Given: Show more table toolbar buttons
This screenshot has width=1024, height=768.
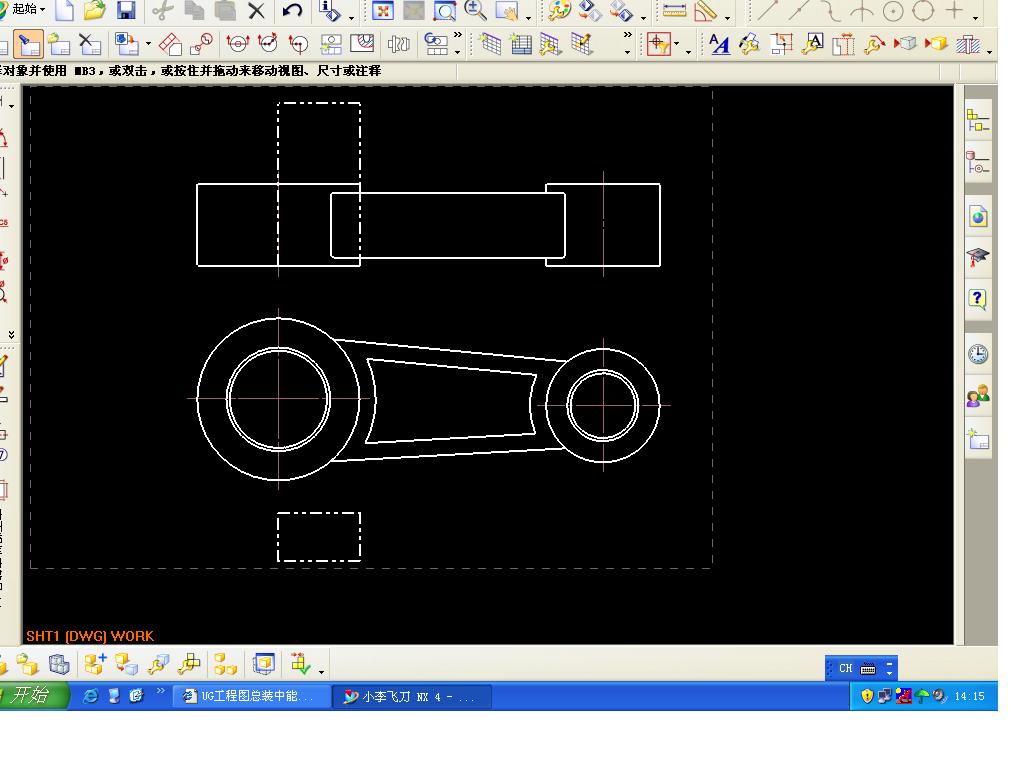Looking at the screenshot, I should [628, 35].
